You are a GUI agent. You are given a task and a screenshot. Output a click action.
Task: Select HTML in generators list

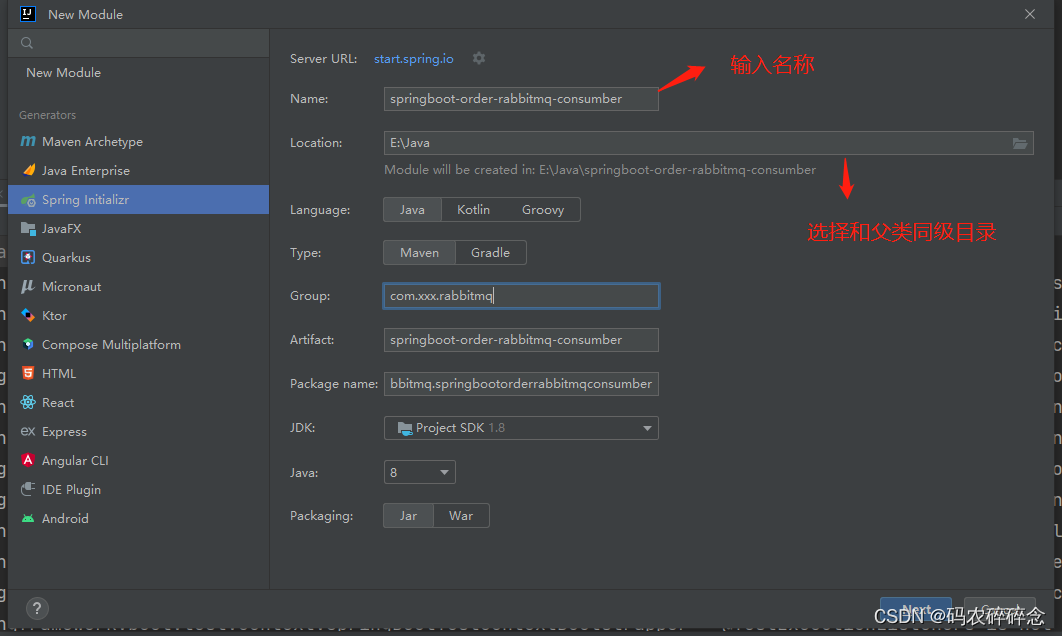pos(138,373)
